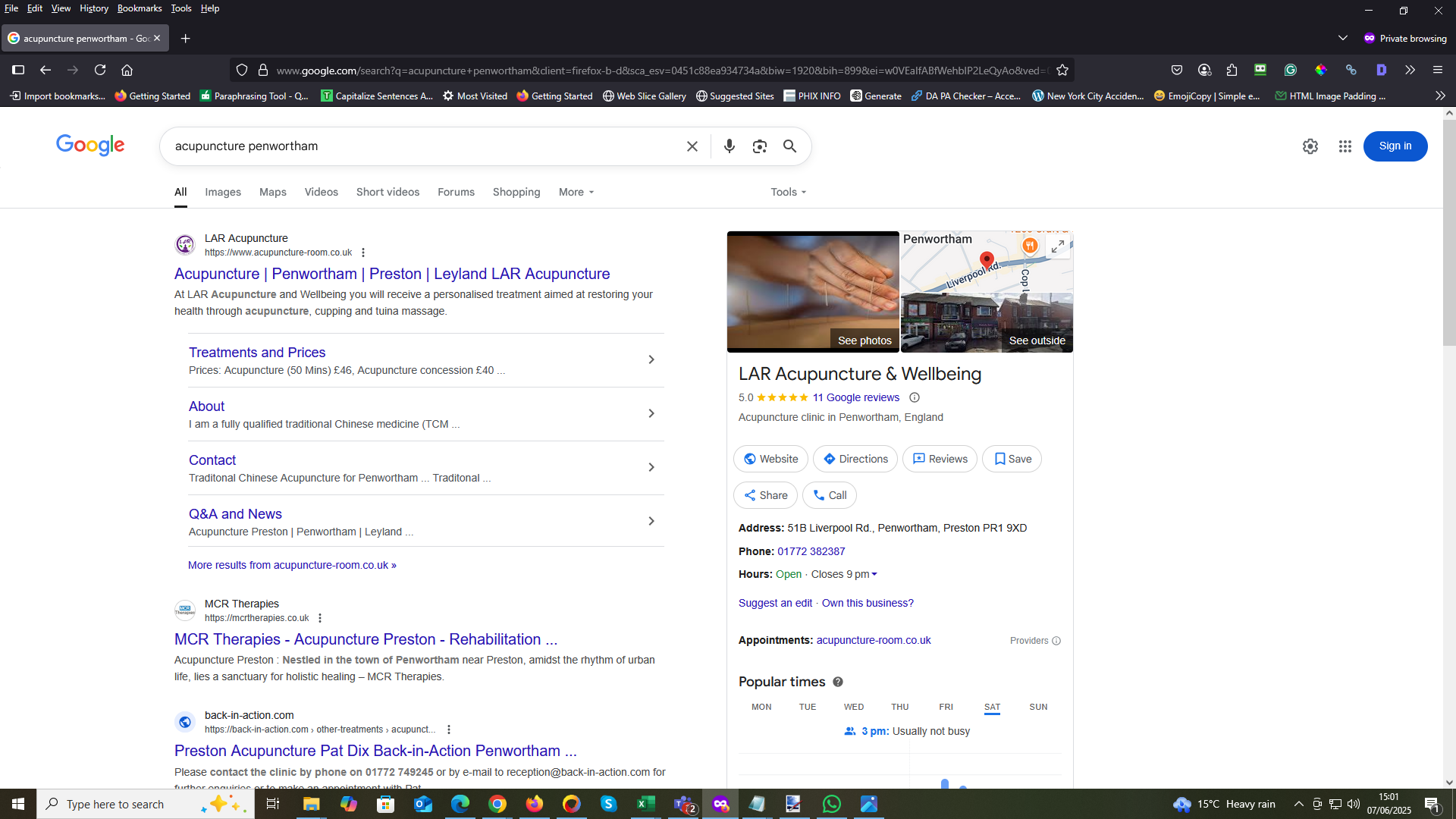Image resolution: width=1456 pixels, height=819 pixels.
Task: Expand the More search filters dropdown
Action: pyautogui.click(x=576, y=193)
